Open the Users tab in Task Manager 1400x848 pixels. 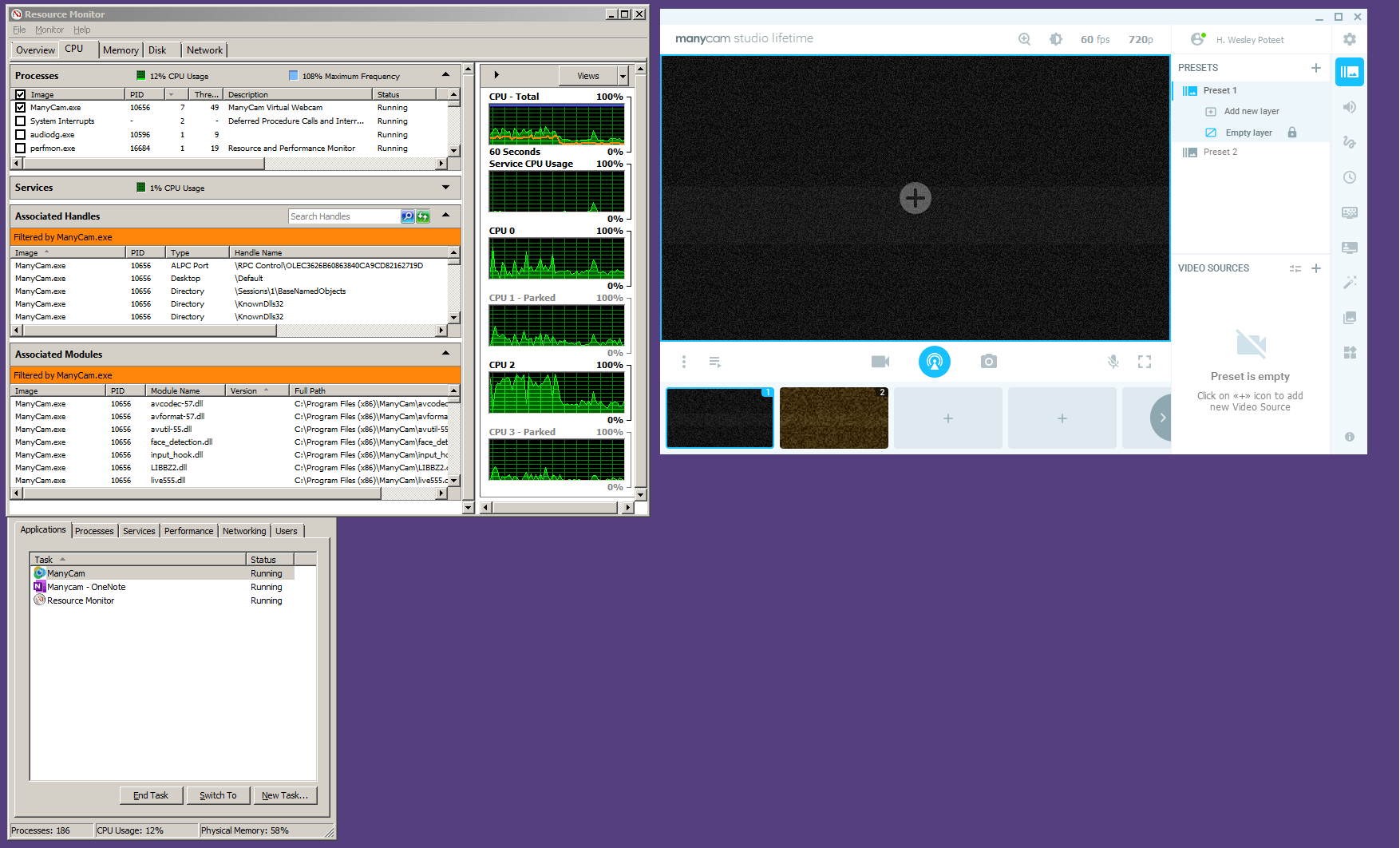286,531
